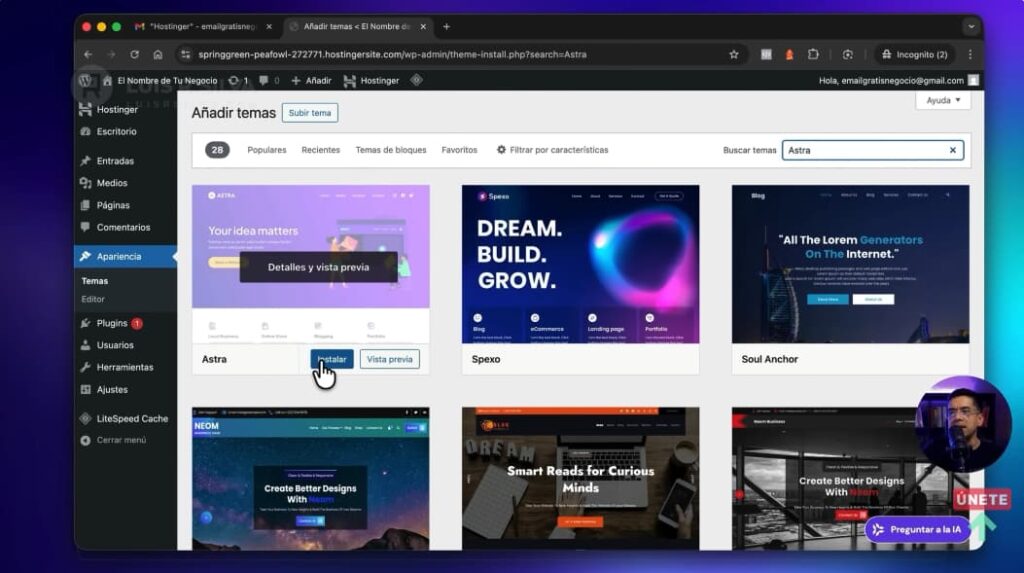Show Favoritos themes filter
The image size is (1024, 573).
[x=459, y=150]
